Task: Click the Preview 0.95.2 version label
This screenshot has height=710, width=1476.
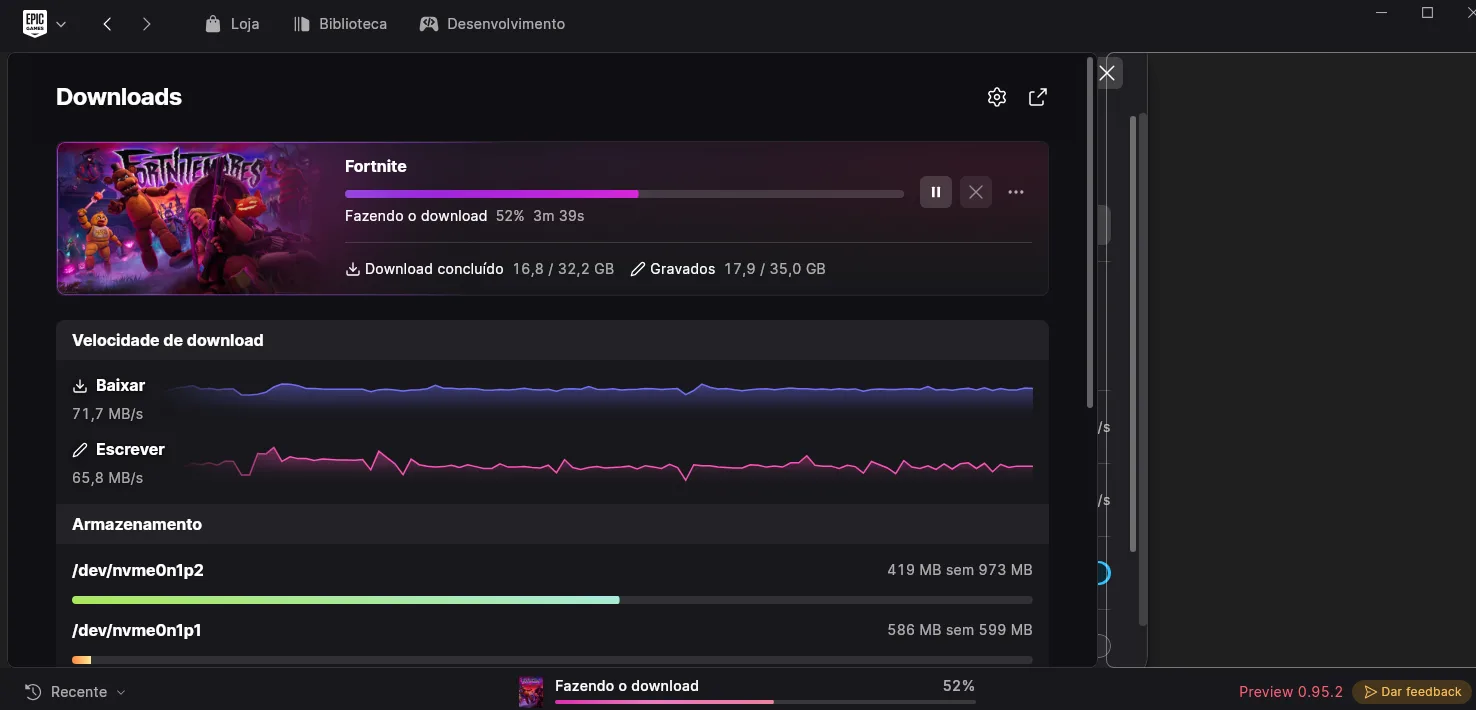Action: (x=1291, y=692)
